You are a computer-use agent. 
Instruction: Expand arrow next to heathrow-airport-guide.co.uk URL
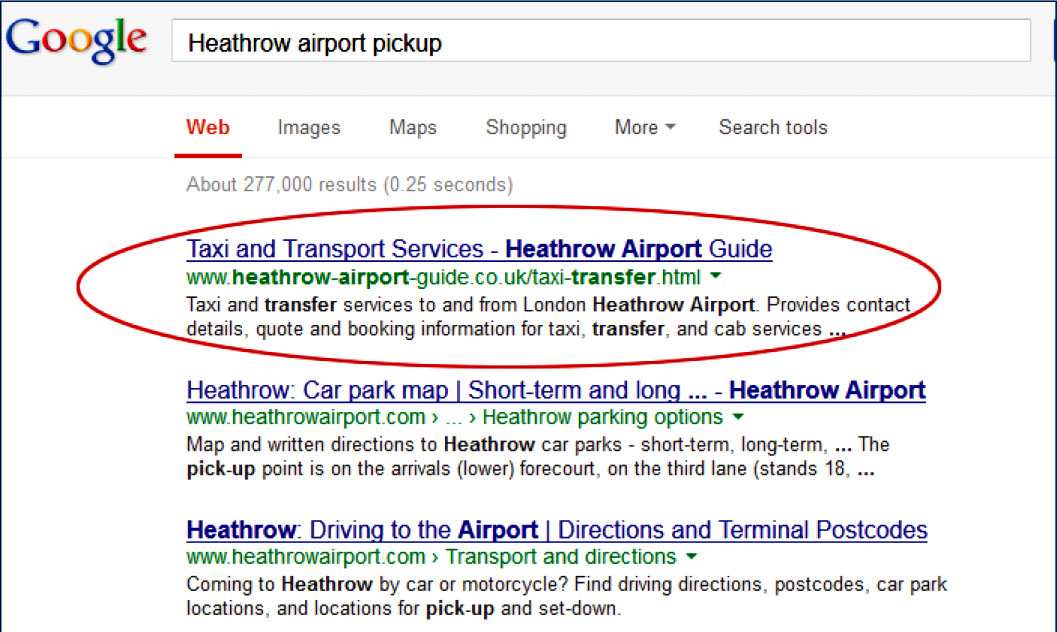click(x=716, y=277)
